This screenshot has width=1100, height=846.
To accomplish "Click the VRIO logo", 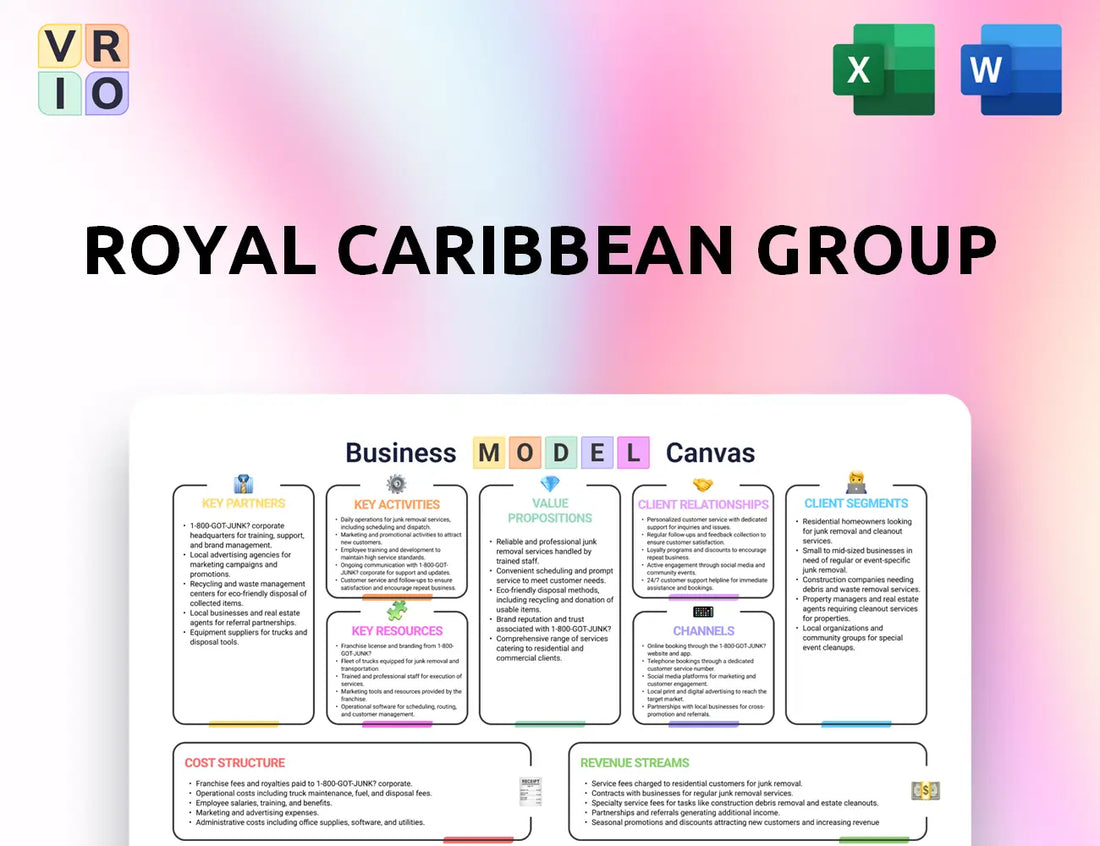I will [83, 69].
